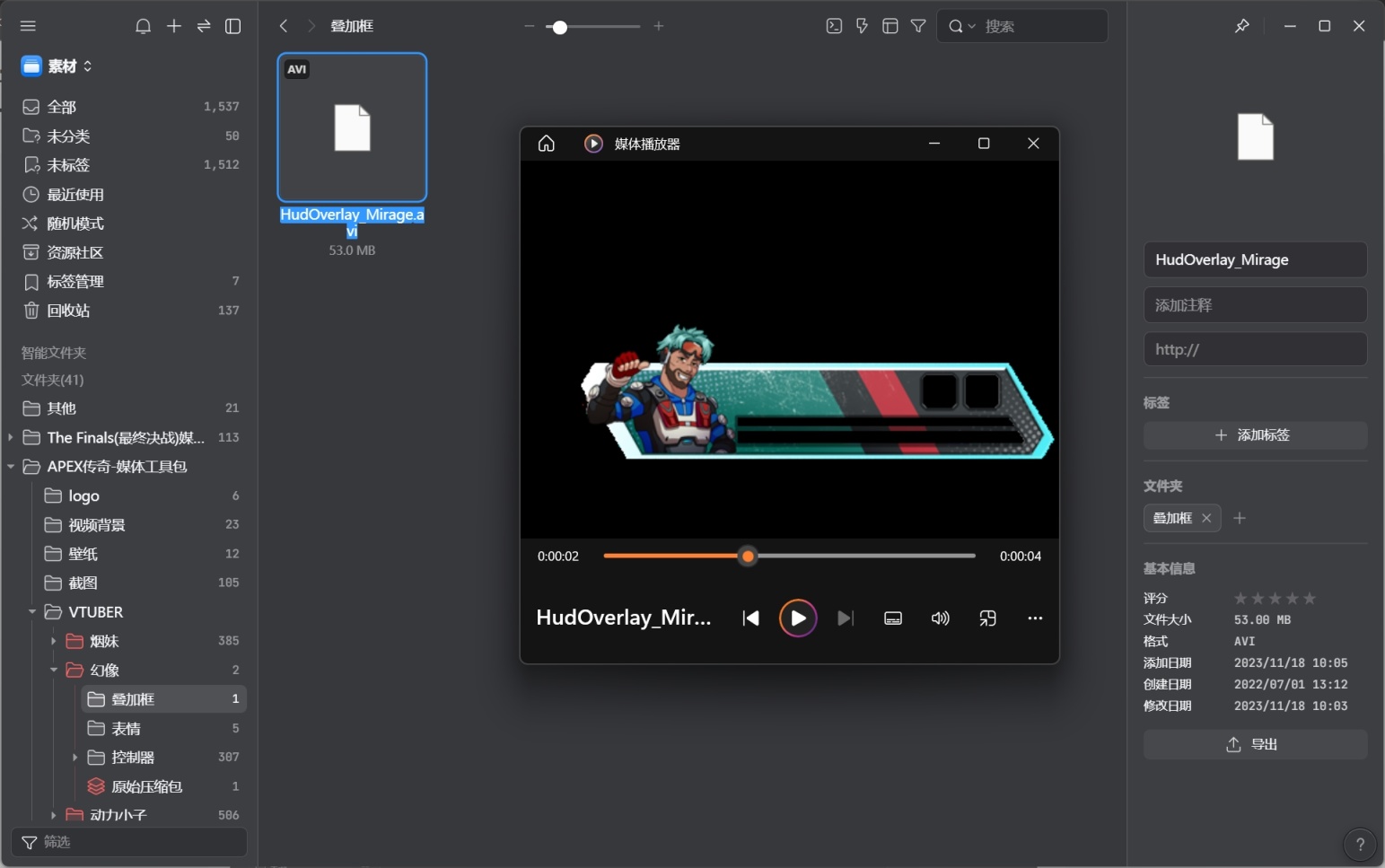Click the switch library arrows icon
The width and height of the screenshot is (1385, 868).
[x=204, y=26]
